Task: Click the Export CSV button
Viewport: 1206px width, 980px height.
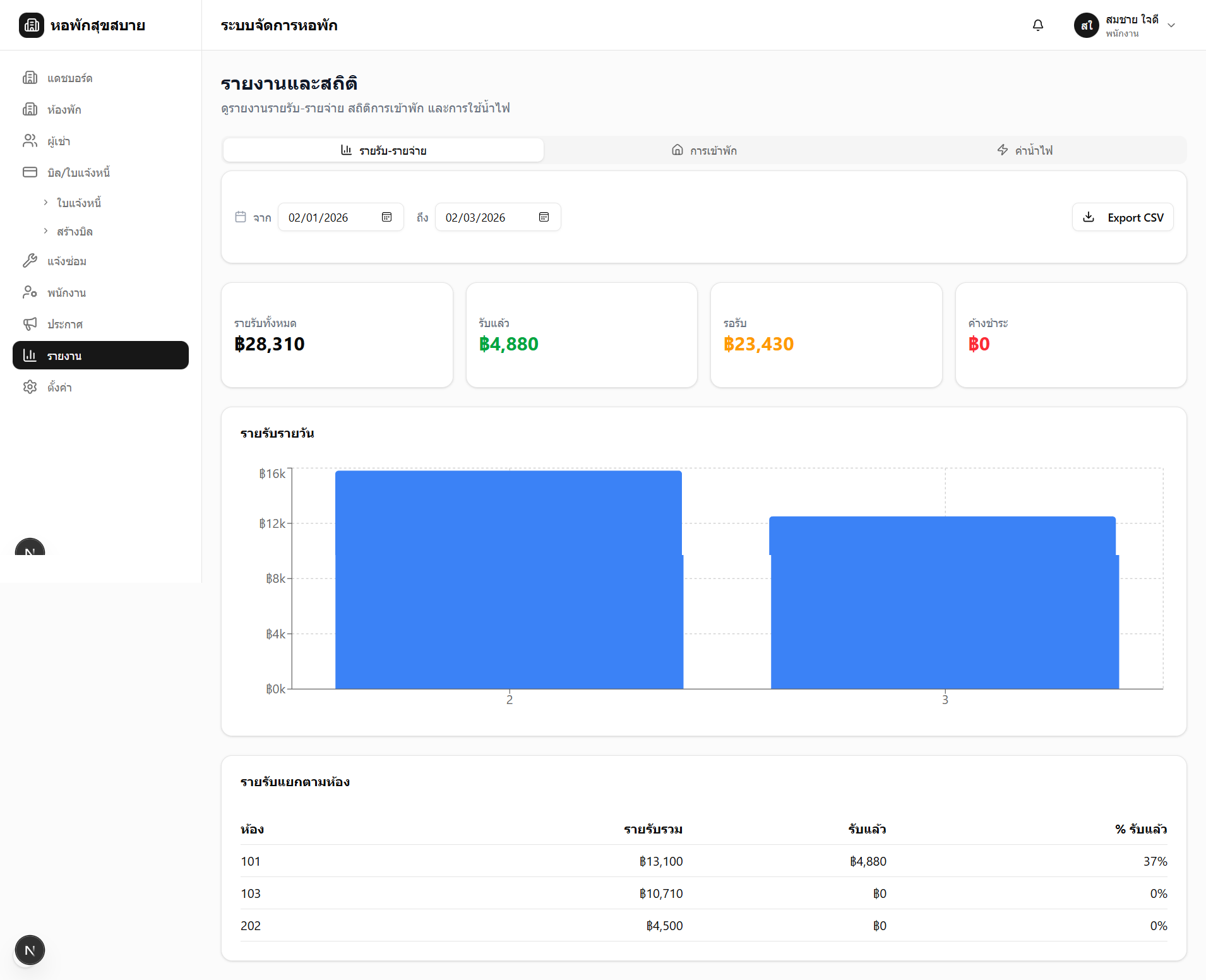Action: (1123, 217)
